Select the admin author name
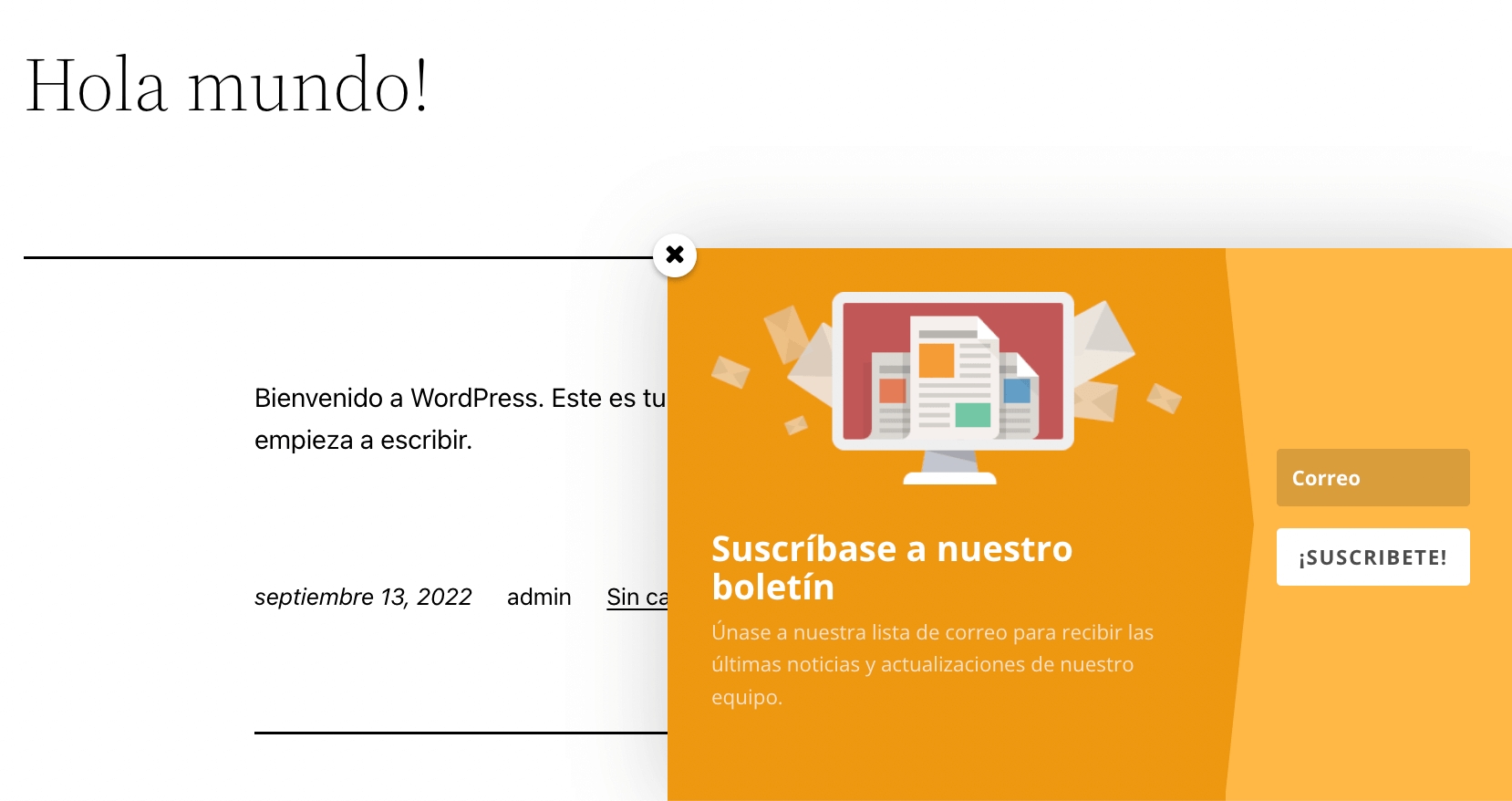 tap(539, 597)
